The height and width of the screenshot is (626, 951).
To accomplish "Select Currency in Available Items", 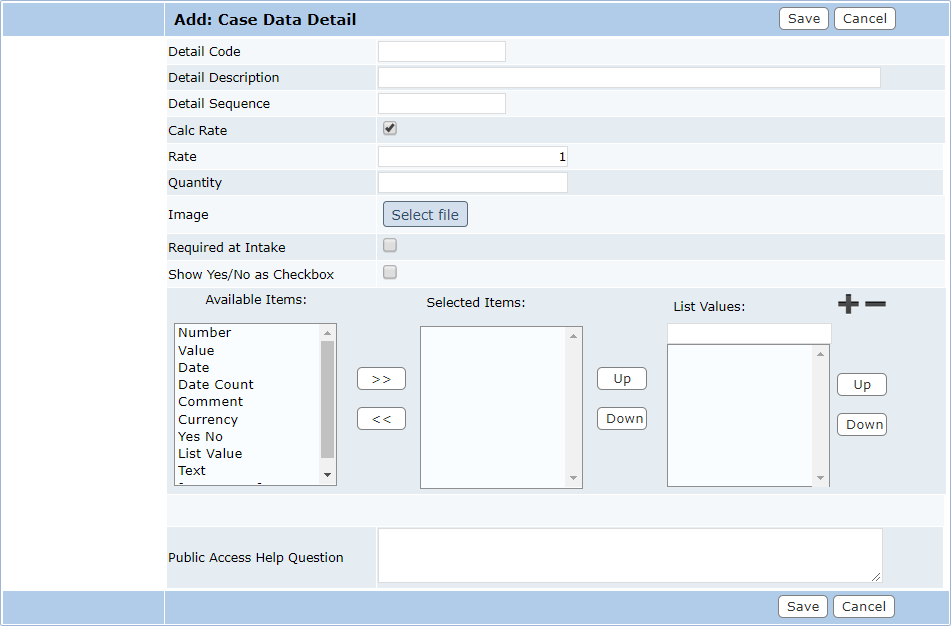I will [x=208, y=420].
